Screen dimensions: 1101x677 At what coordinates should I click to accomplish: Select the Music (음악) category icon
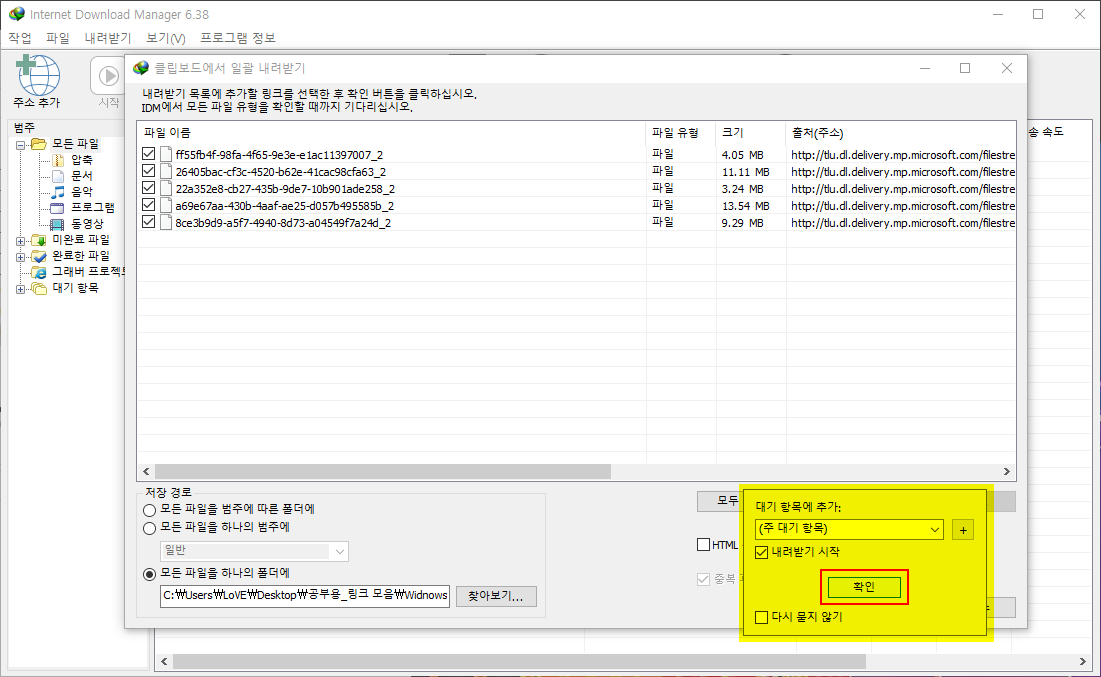(x=58, y=192)
